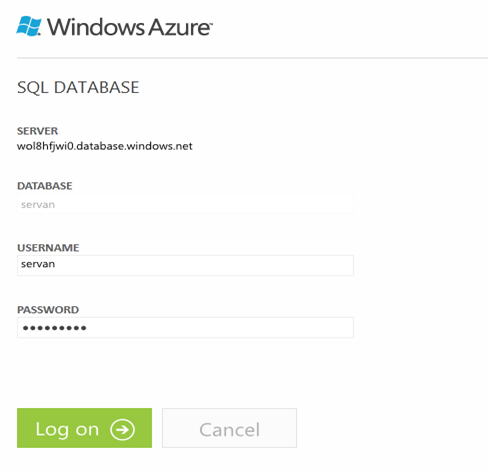The height and width of the screenshot is (470, 488).
Task: Click the grayed servan database name text
Action: [x=38, y=205]
